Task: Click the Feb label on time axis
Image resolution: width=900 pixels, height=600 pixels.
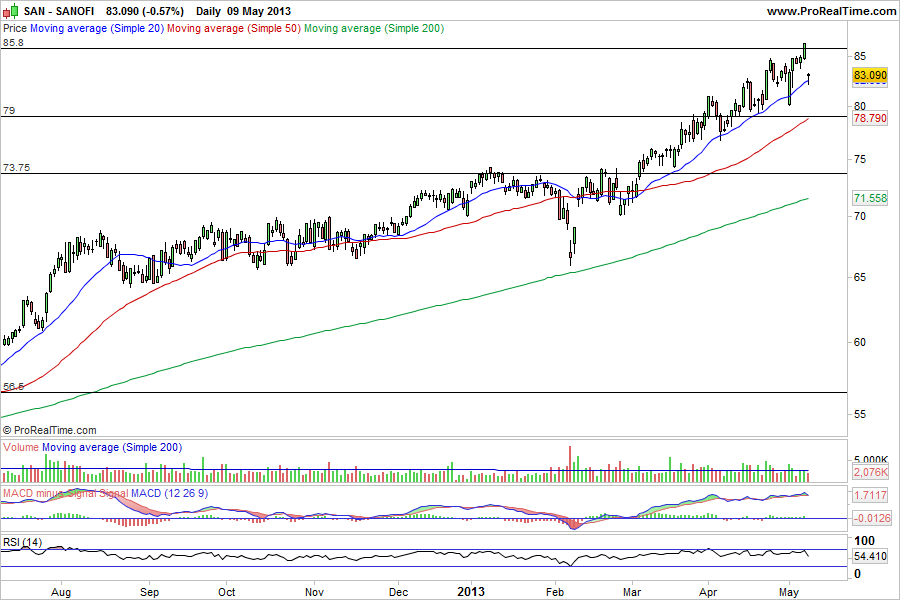Action: [x=555, y=592]
